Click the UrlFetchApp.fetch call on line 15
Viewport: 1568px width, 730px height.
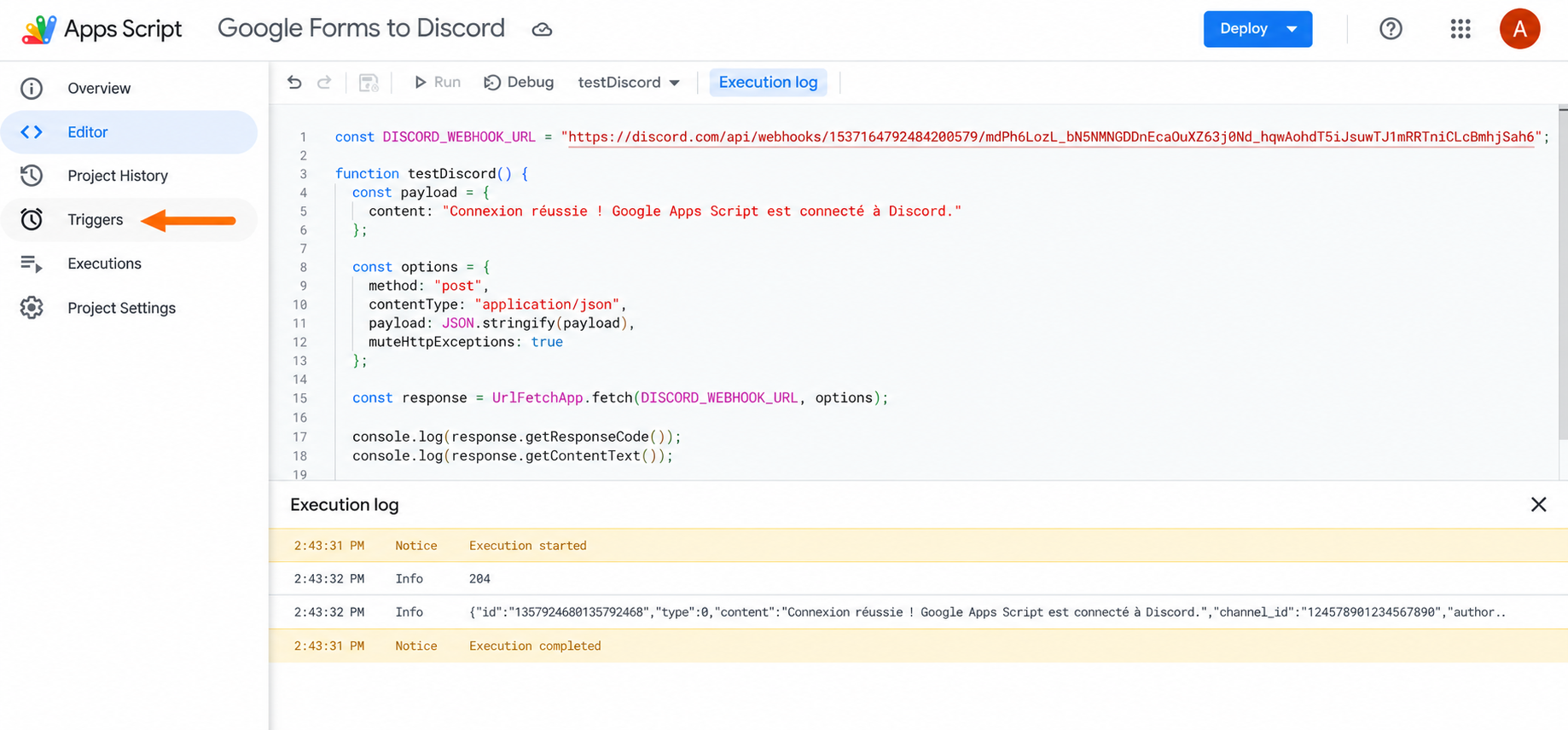689,398
